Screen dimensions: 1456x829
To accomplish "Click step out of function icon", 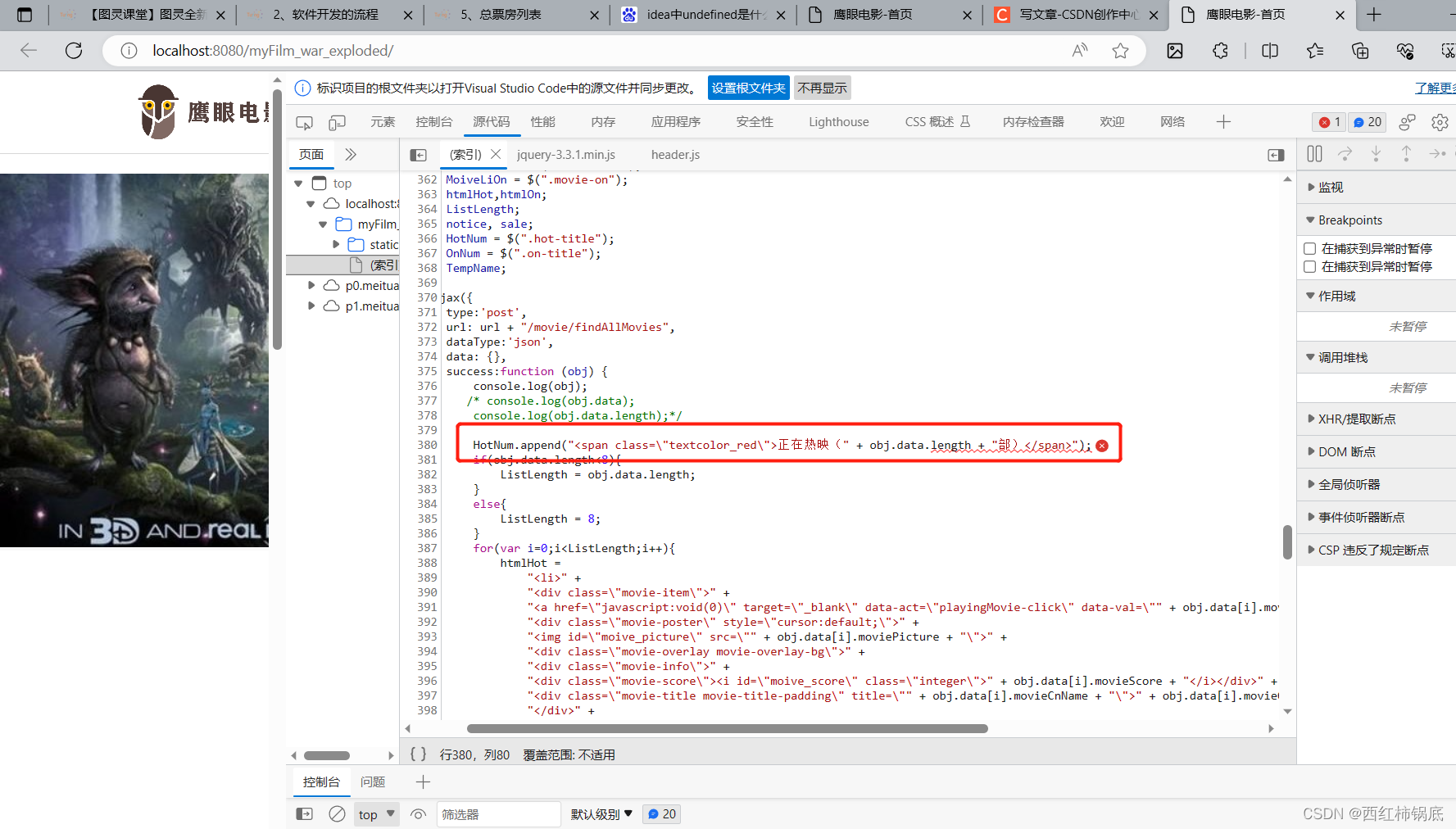I will 1406,153.
